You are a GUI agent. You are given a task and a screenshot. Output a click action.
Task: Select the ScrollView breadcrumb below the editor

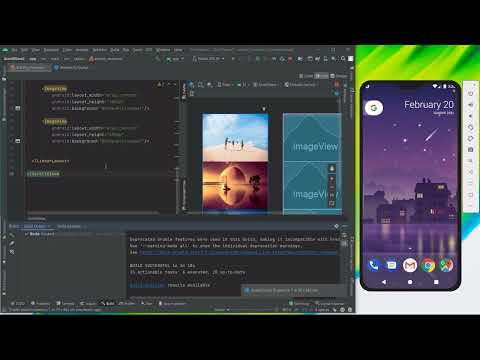click(x=37, y=218)
